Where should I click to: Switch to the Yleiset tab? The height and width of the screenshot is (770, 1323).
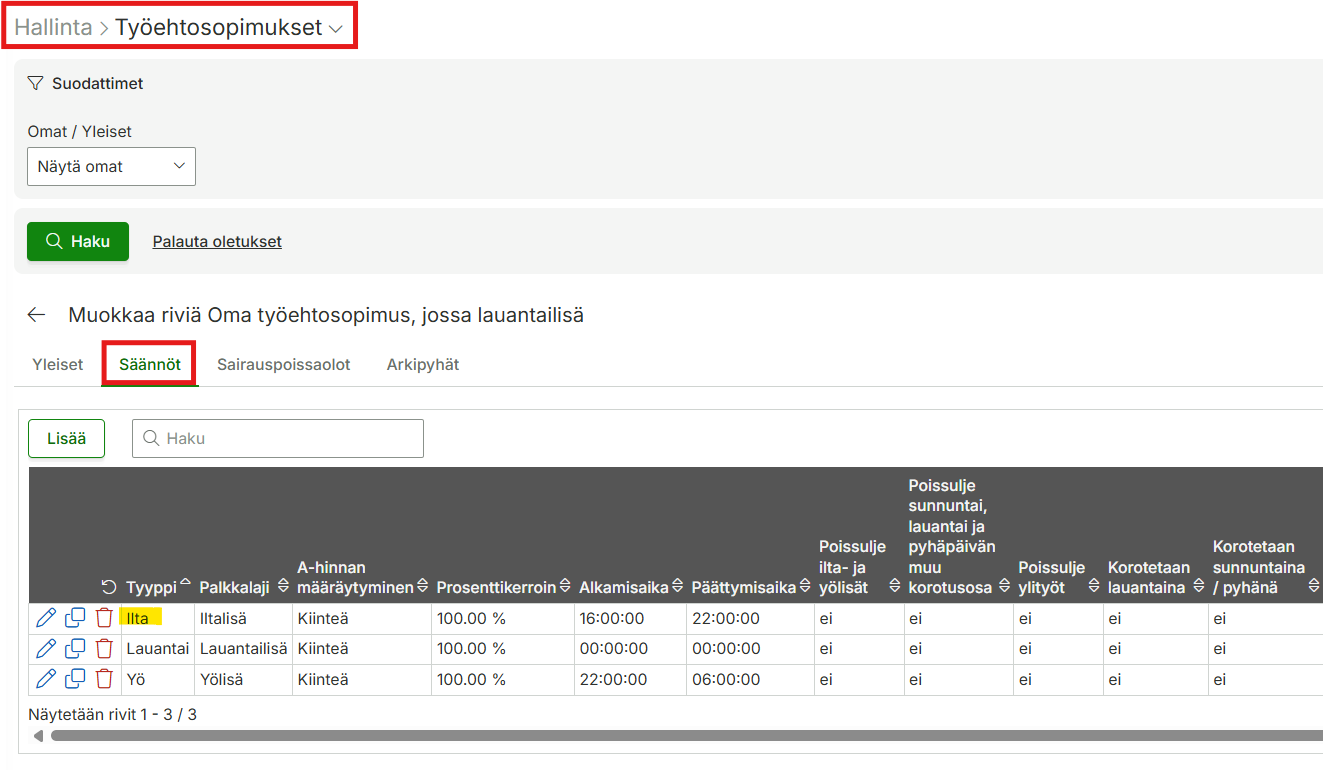coord(58,364)
